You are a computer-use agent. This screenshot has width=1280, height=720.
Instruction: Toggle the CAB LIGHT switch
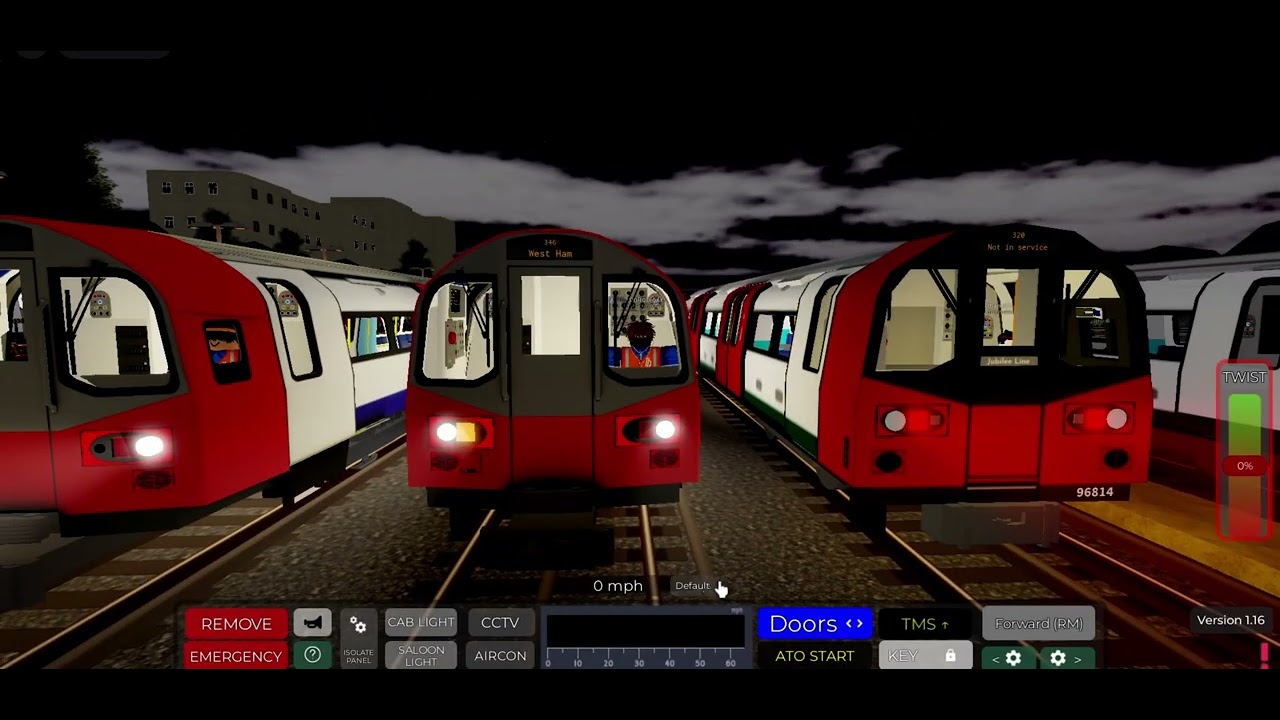(x=421, y=622)
